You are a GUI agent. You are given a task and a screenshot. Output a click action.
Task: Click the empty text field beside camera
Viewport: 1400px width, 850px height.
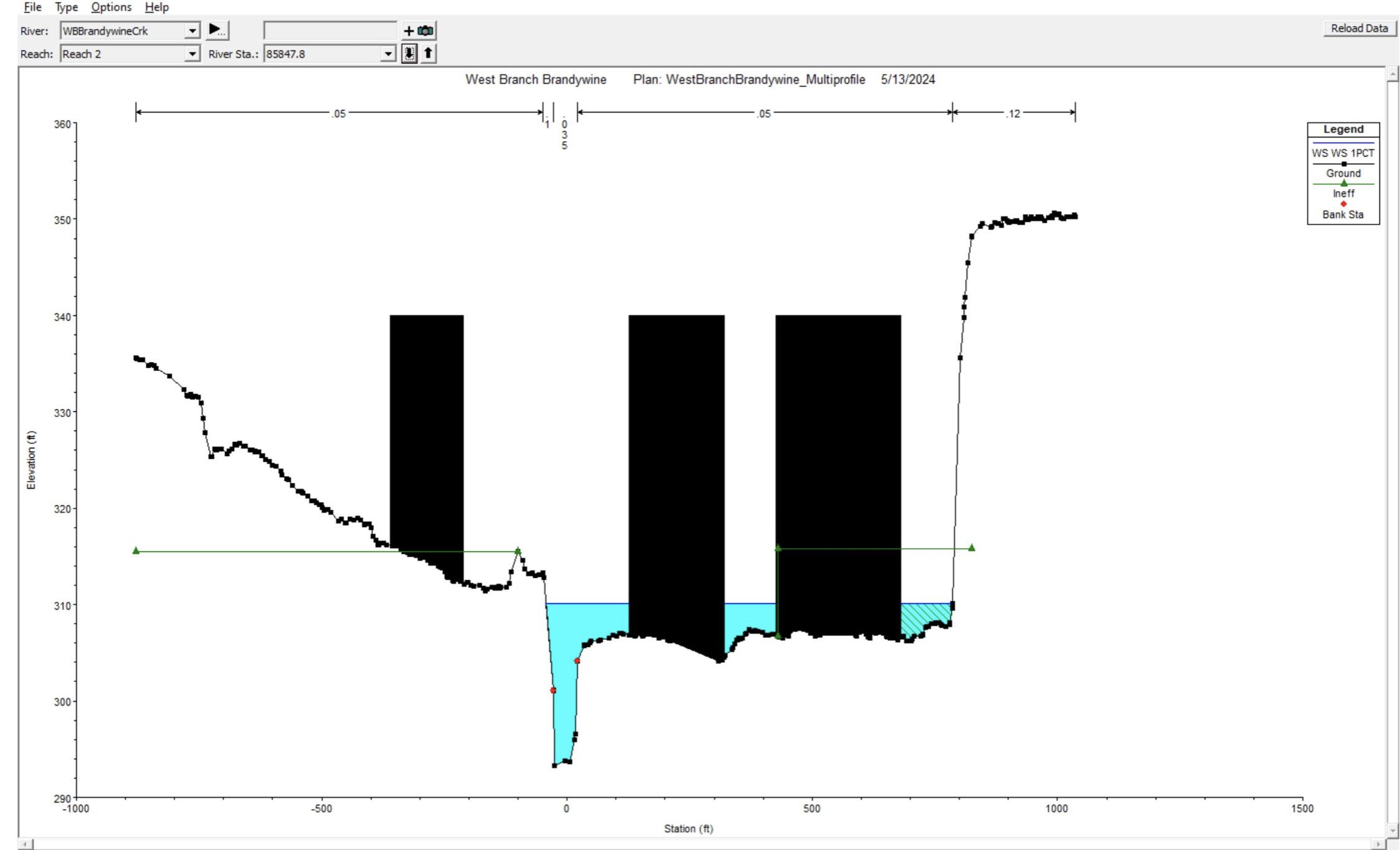pos(330,30)
